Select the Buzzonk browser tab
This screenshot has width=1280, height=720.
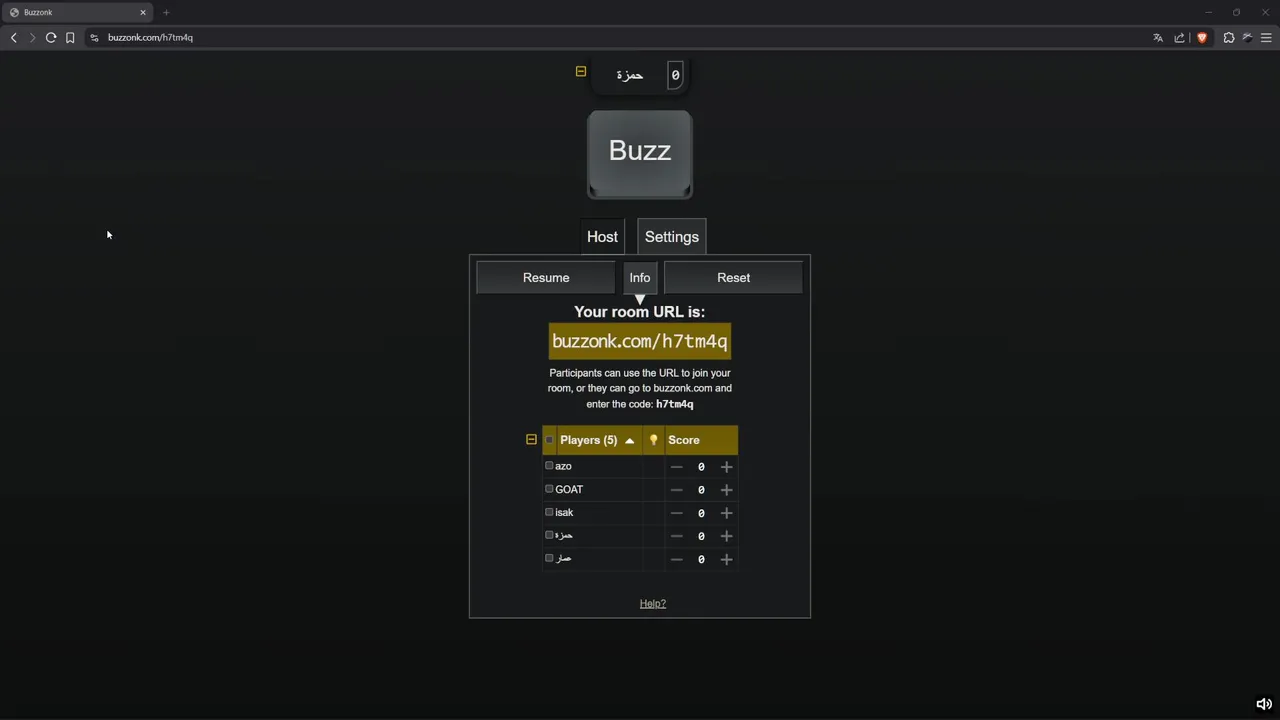[x=76, y=12]
